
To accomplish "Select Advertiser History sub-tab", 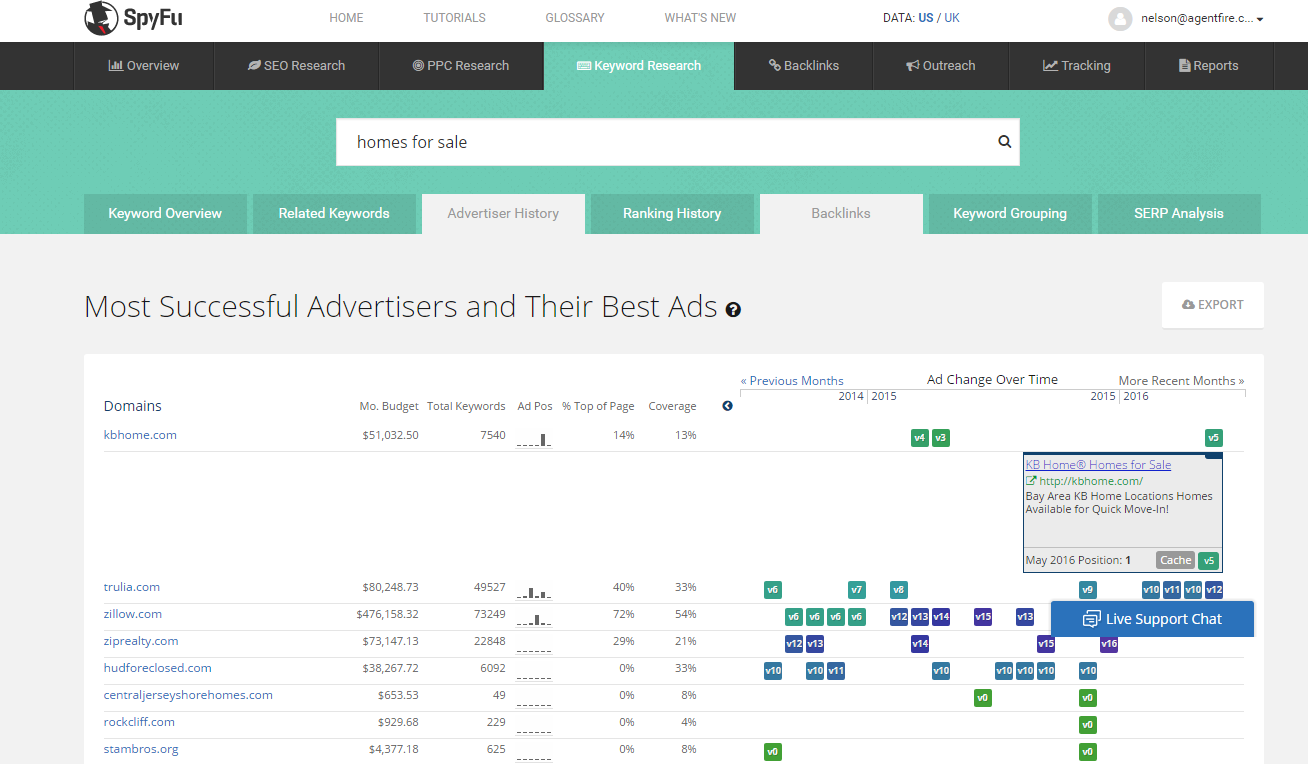I will pos(503,213).
